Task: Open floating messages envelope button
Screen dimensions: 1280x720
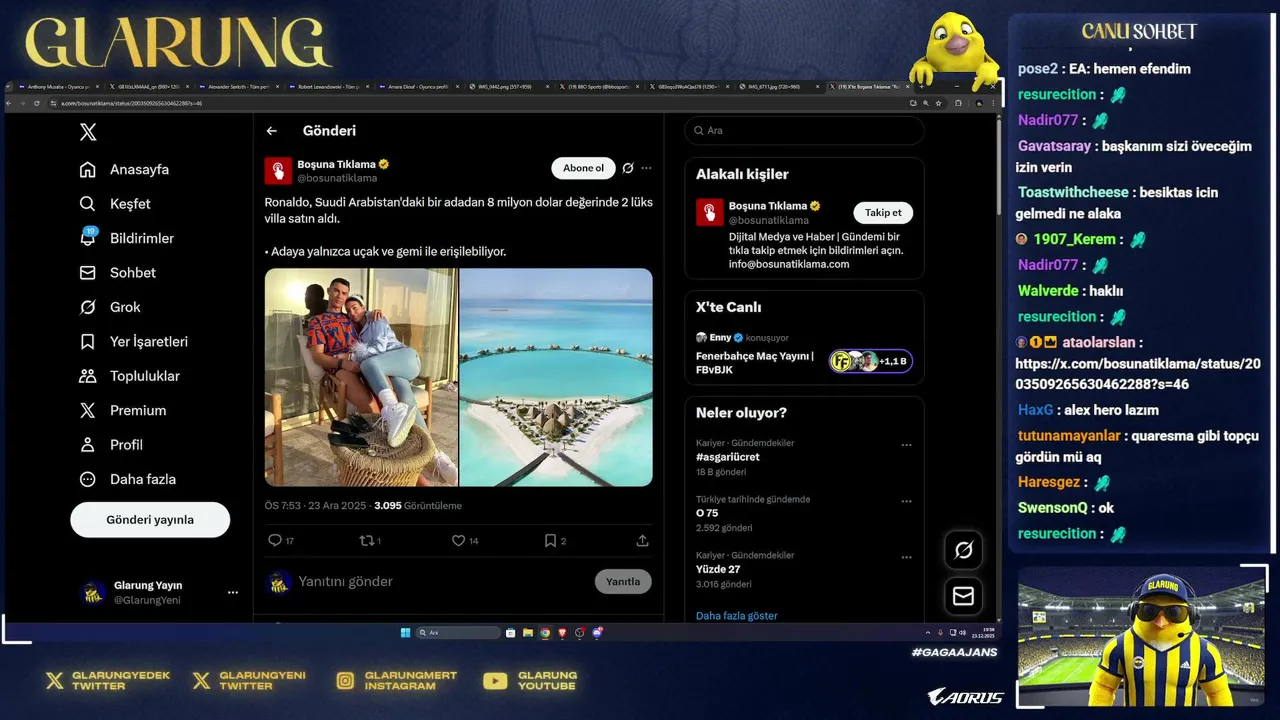Action: coord(964,596)
